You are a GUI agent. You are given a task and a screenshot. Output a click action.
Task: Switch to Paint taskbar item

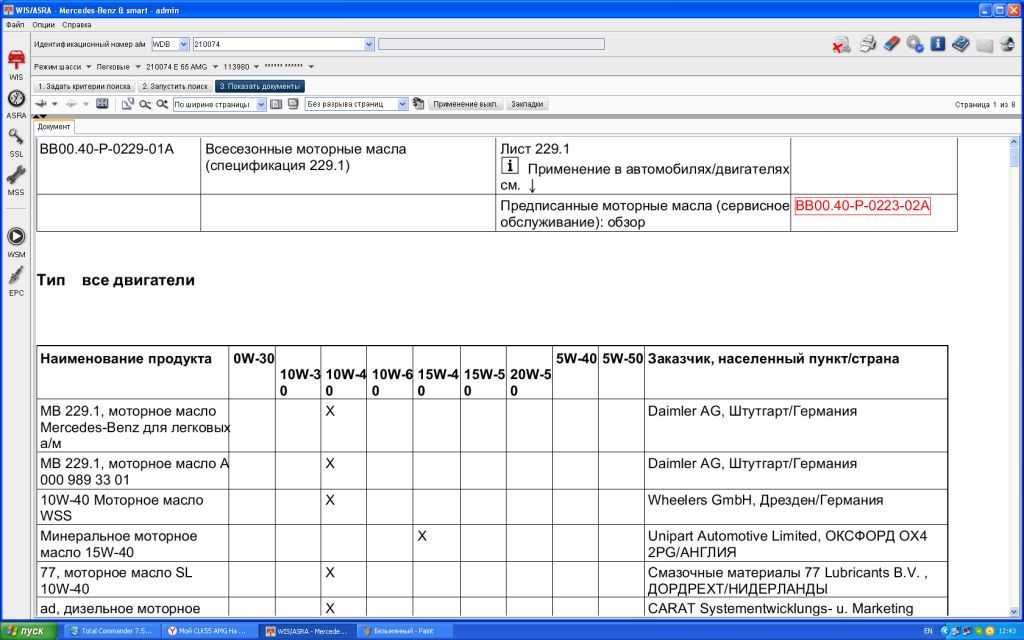coord(404,631)
